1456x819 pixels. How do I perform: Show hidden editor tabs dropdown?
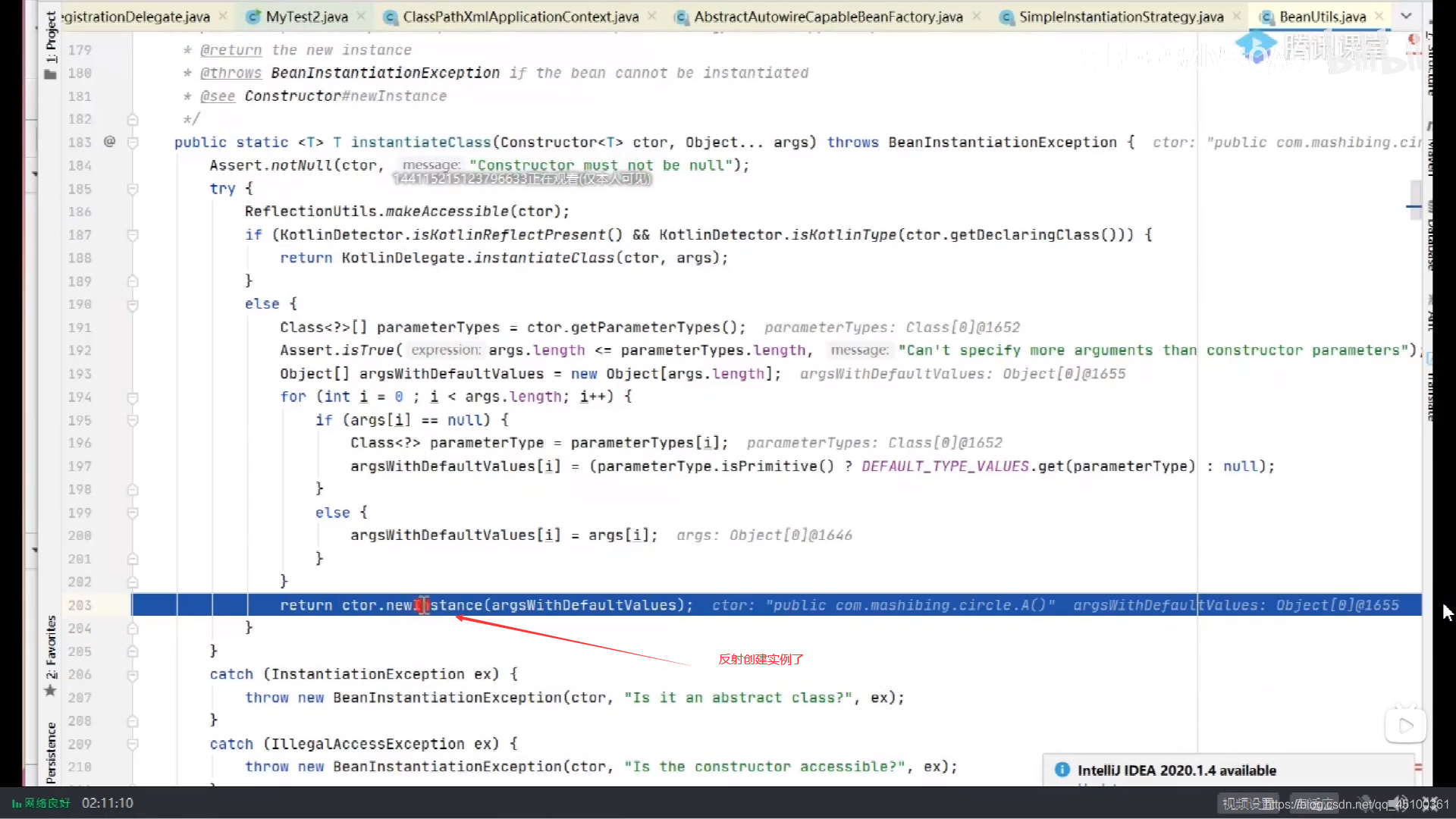(x=1406, y=16)
